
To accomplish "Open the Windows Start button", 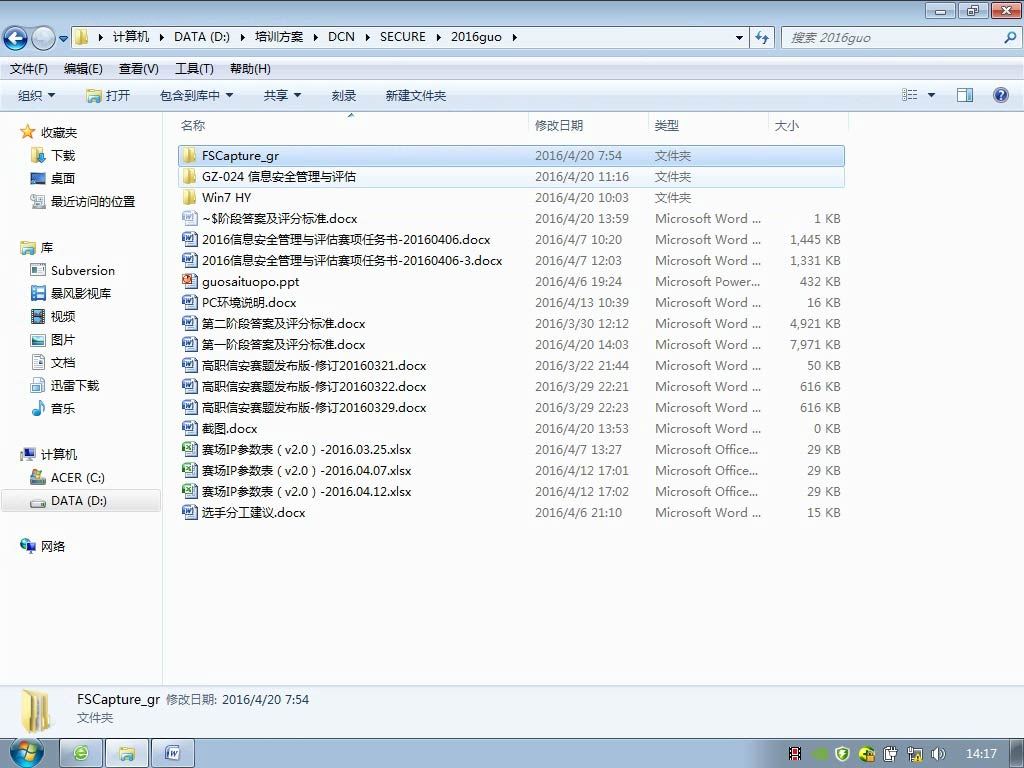I will tap(26, 753).
